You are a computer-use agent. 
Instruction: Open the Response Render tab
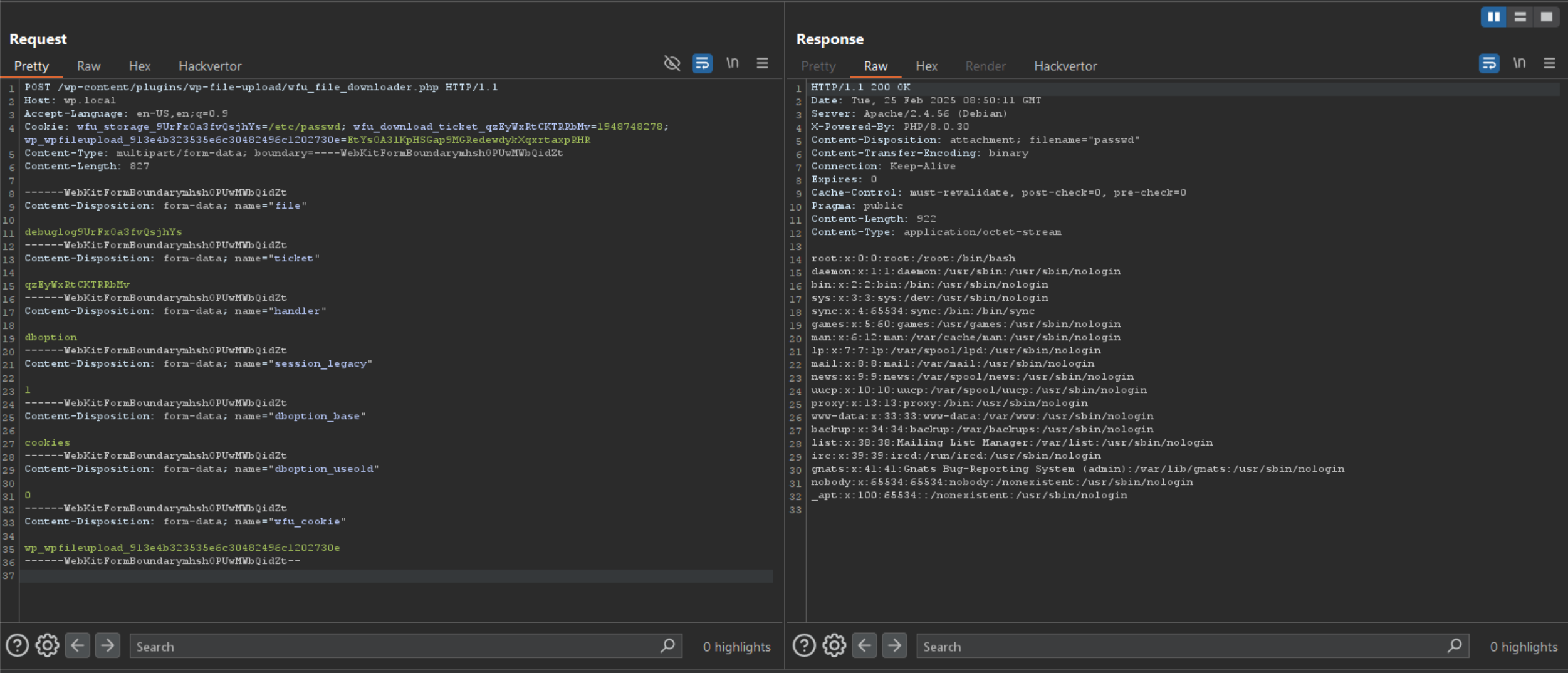[x=985, y=66]
